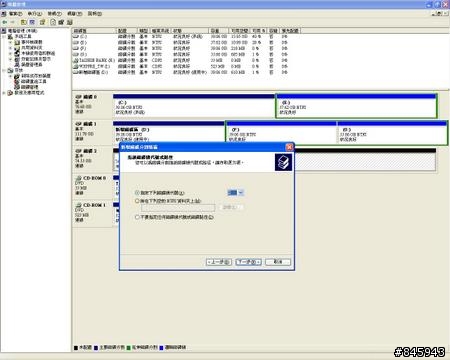Open the View menu
450x360 pixels.
pyautogui.click(x=55, y=14)
